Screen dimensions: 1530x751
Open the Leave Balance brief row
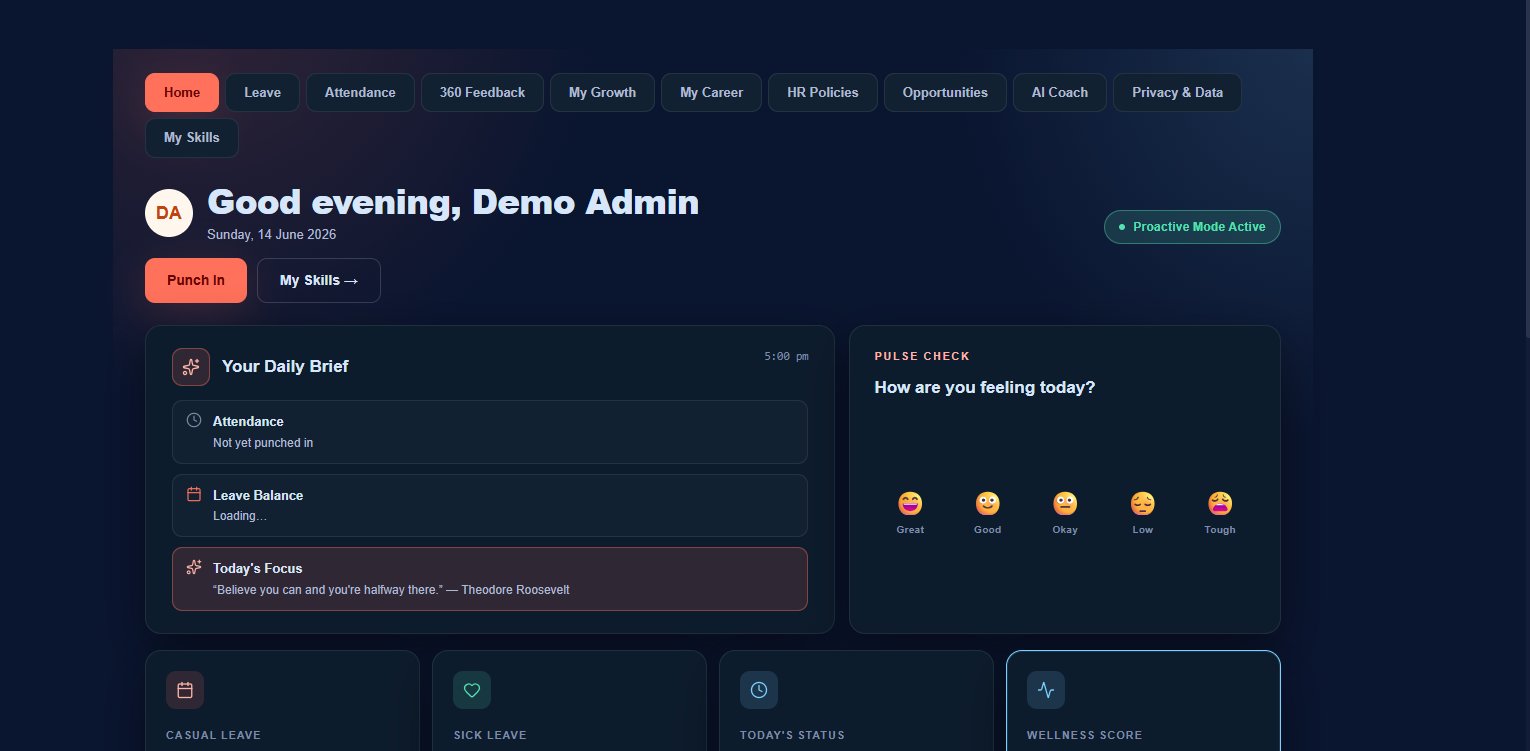point(490,505)
